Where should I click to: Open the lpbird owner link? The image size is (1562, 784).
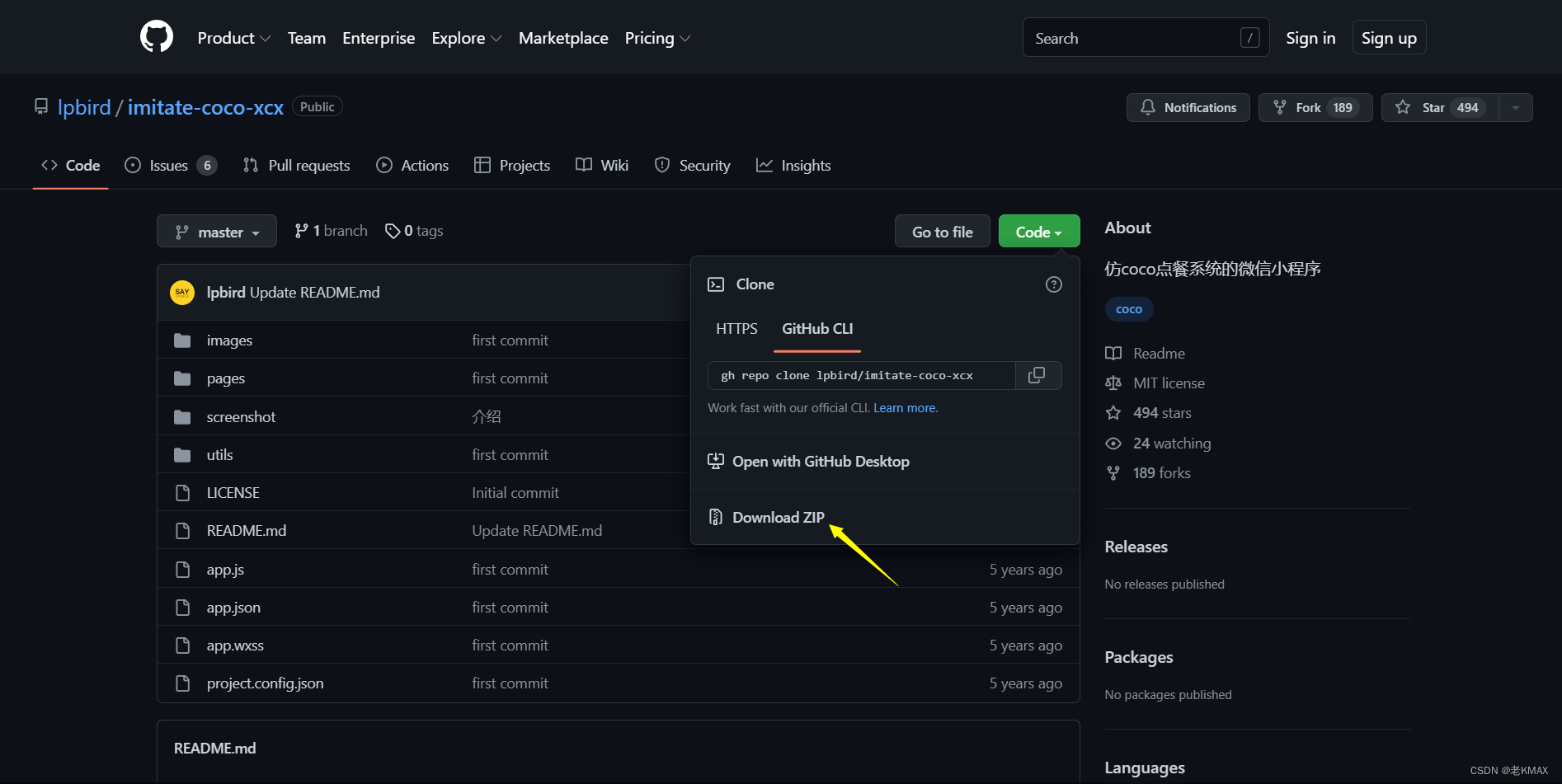pyautogui.click(x=84, y=107)
